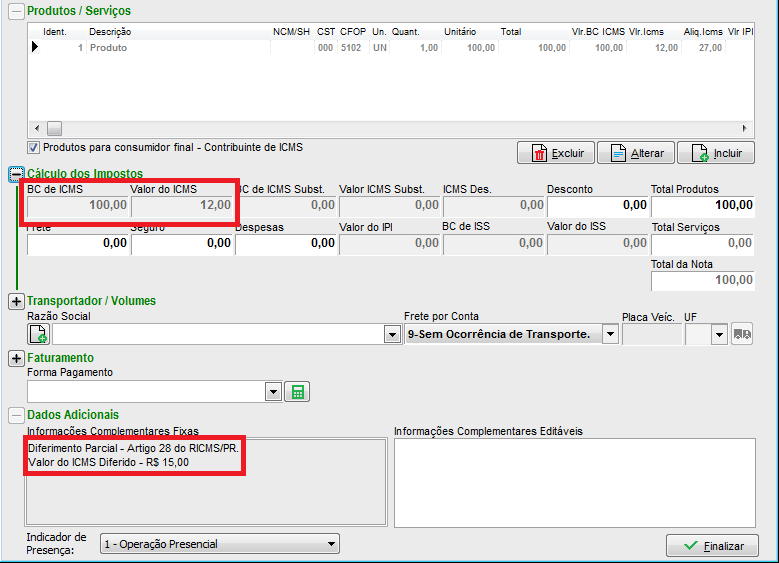Click the Alterar edit button
Screen dimensions: 779x563
[634, 153]
